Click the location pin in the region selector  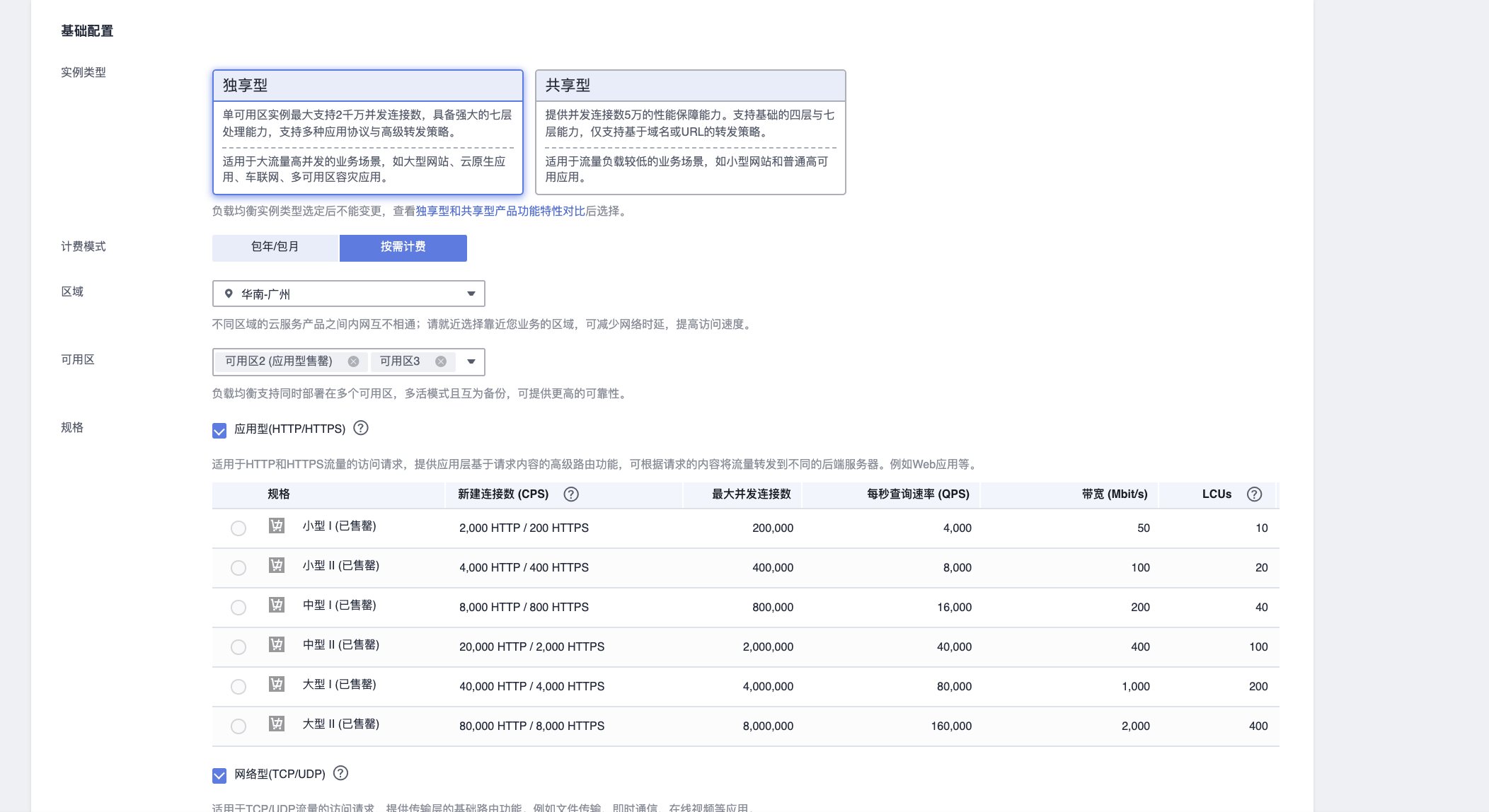tap(228, 293)
